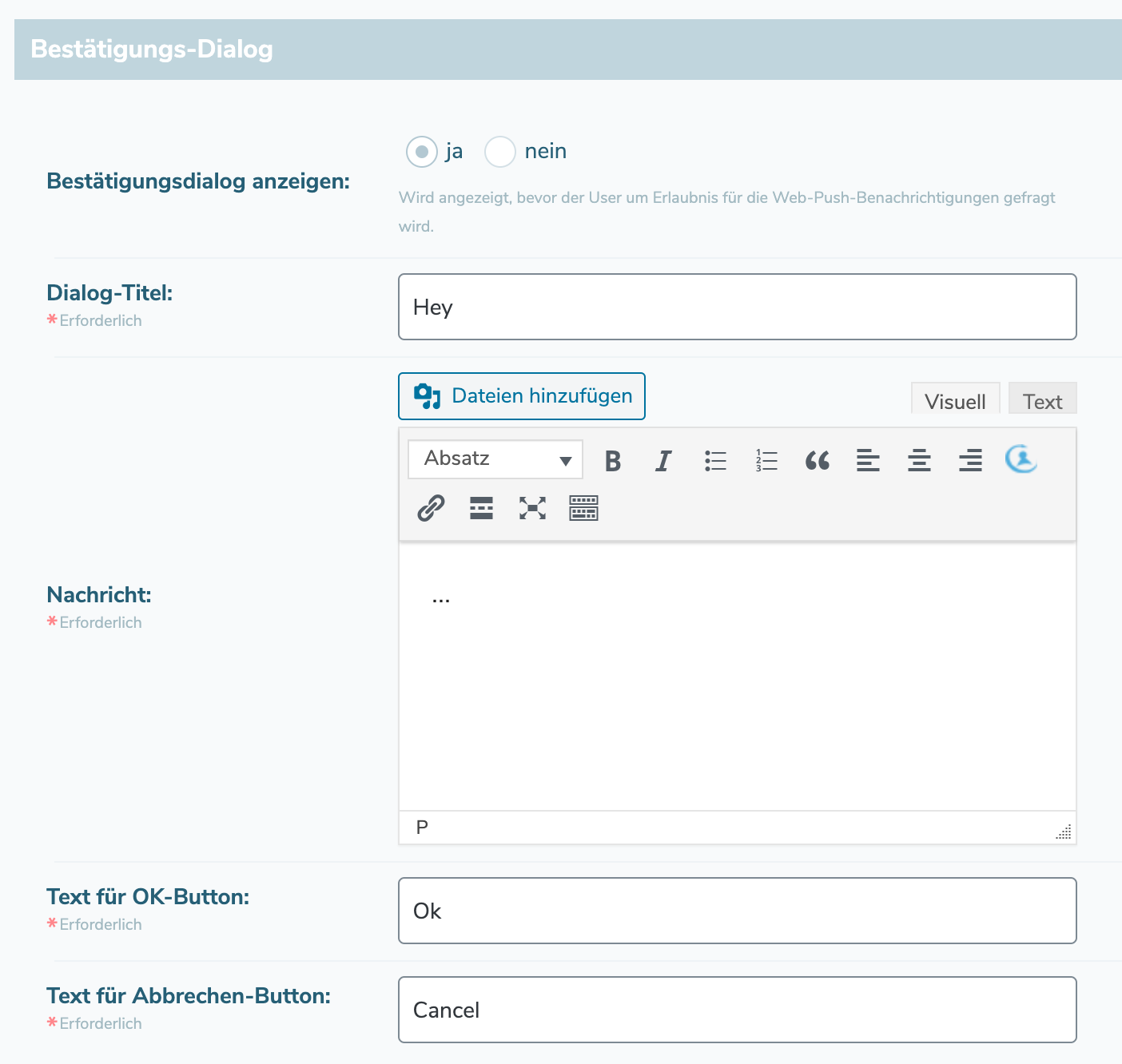Click the blue user profile icon in toolbar
Viewport: 1122px width, 1064px height.
point(1021,459)
